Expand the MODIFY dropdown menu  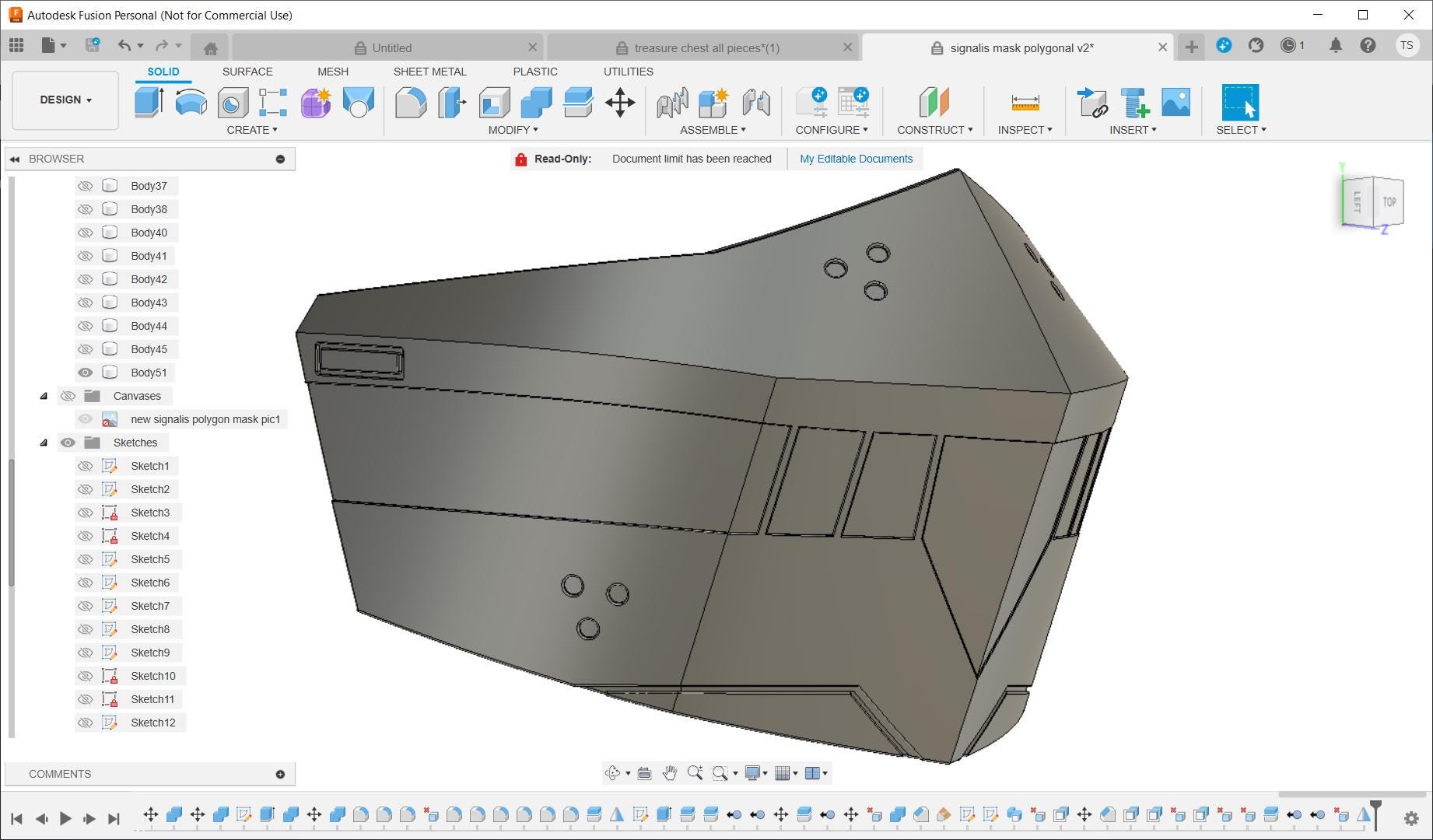[513, 130]
